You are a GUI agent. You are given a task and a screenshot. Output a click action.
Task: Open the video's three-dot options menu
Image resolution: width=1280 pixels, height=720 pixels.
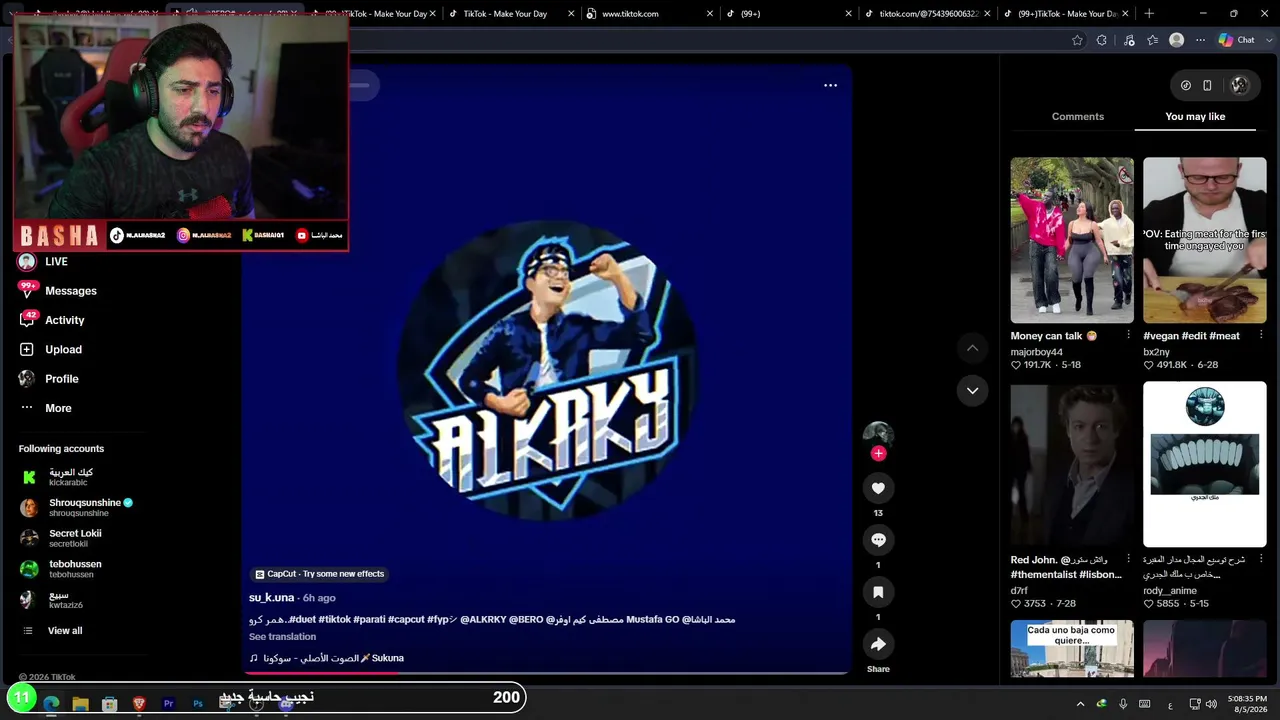pyautogui.click(x=830, y=85)
